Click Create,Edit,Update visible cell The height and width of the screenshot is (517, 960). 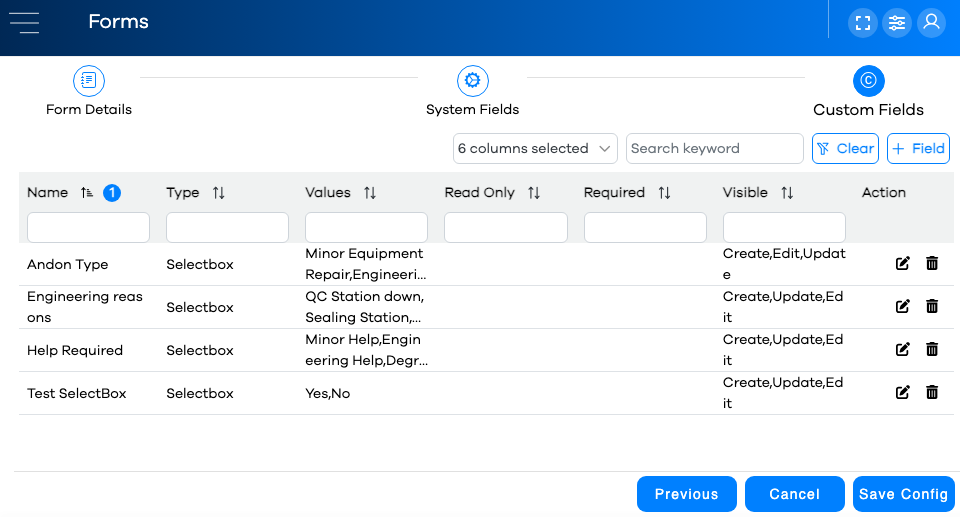click(x=784, y=264)
